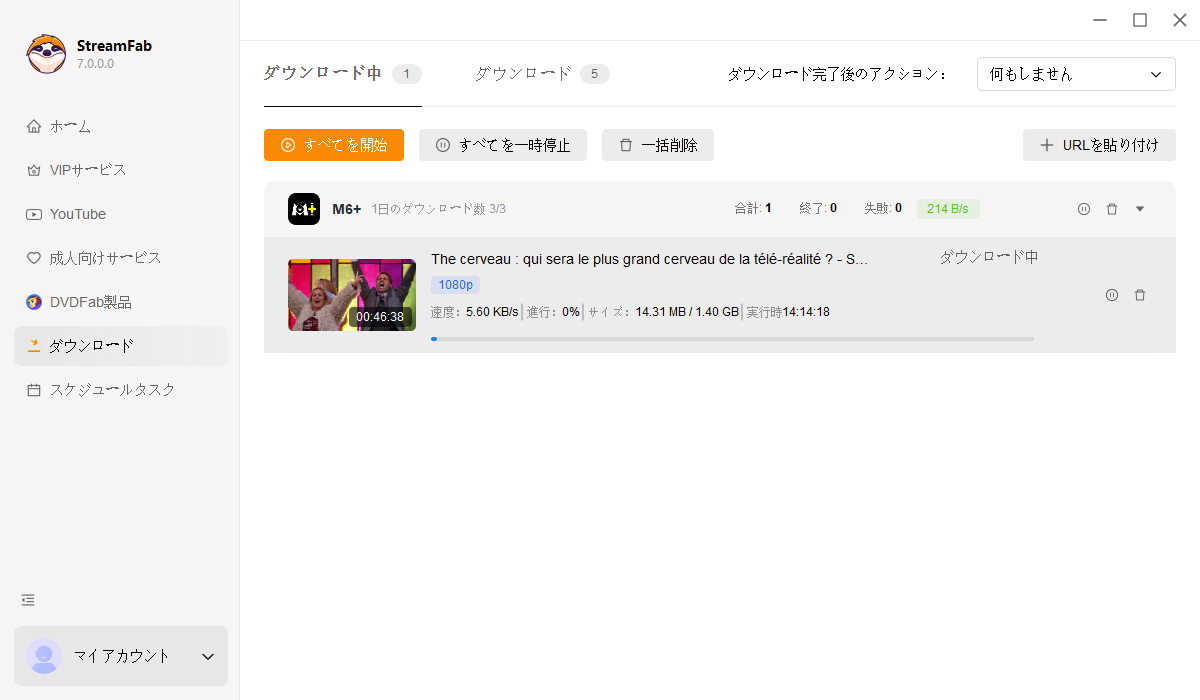This screenshot has width=1200, height=700.
Task: Pause the The cerveau video download
Action: click(1112, 295)
